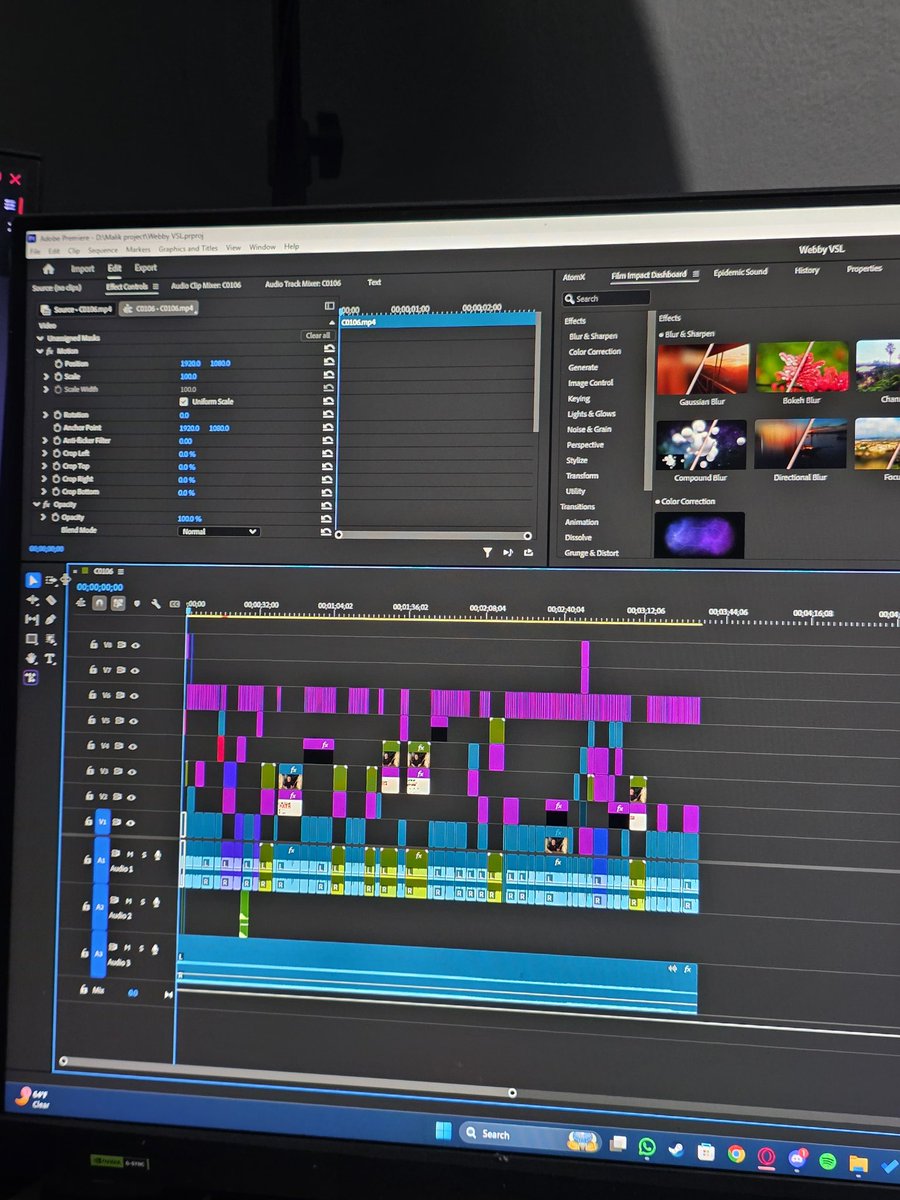Image resolution: width=900 pixels, height=1200 pixels.
Task: Open the Blend Mode dropdown (Normal)
Action: click(218, 532)
